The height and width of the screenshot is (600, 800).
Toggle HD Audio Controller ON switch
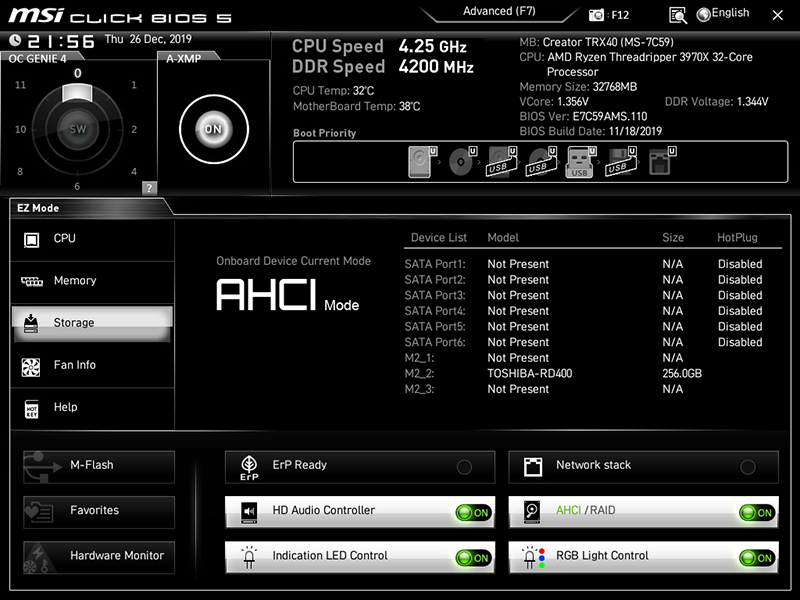click(x=473, y=513)
